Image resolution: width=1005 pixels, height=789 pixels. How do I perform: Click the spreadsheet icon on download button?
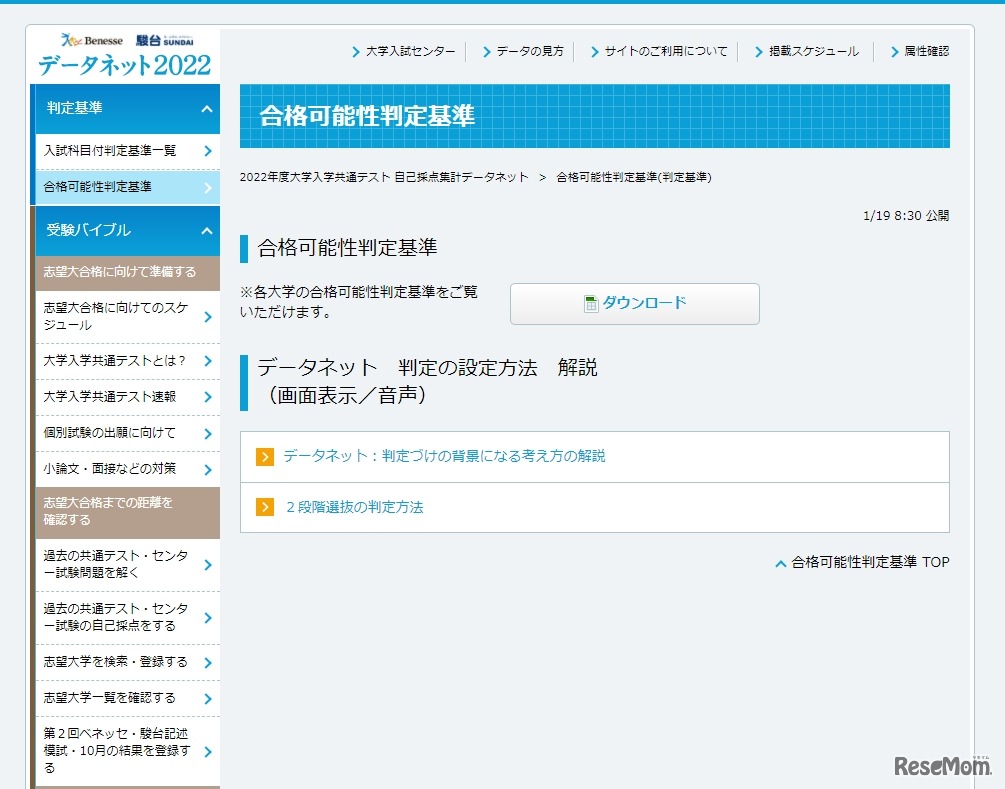click(x=591, y=304)
